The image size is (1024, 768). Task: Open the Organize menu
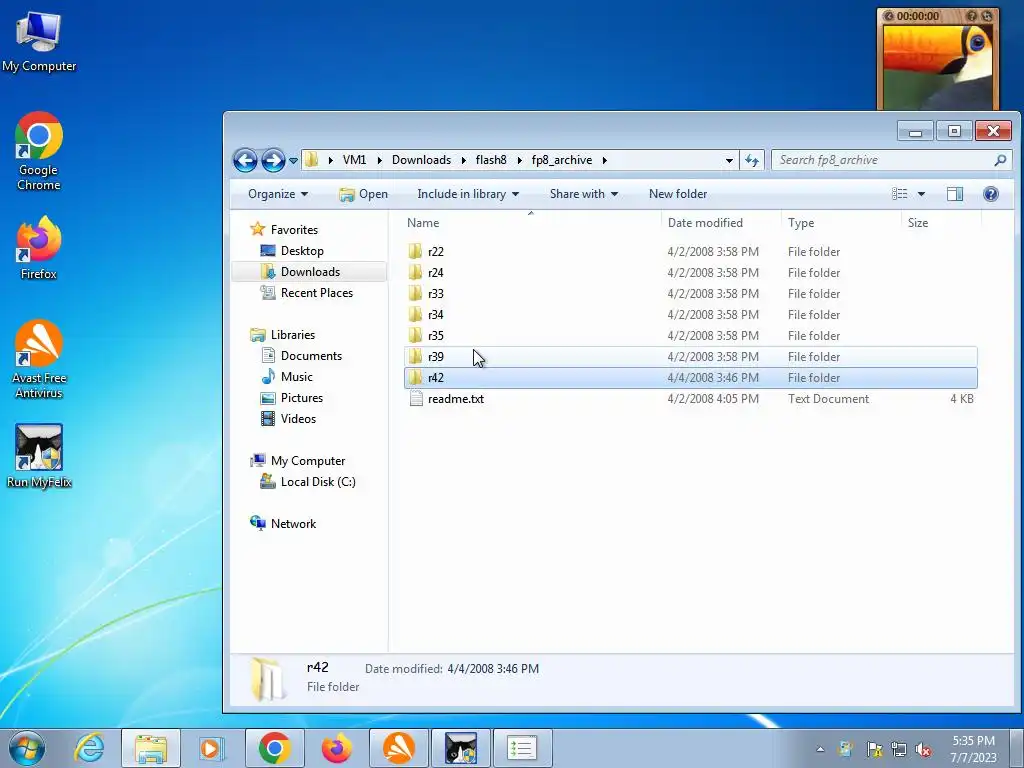(278, 194)
